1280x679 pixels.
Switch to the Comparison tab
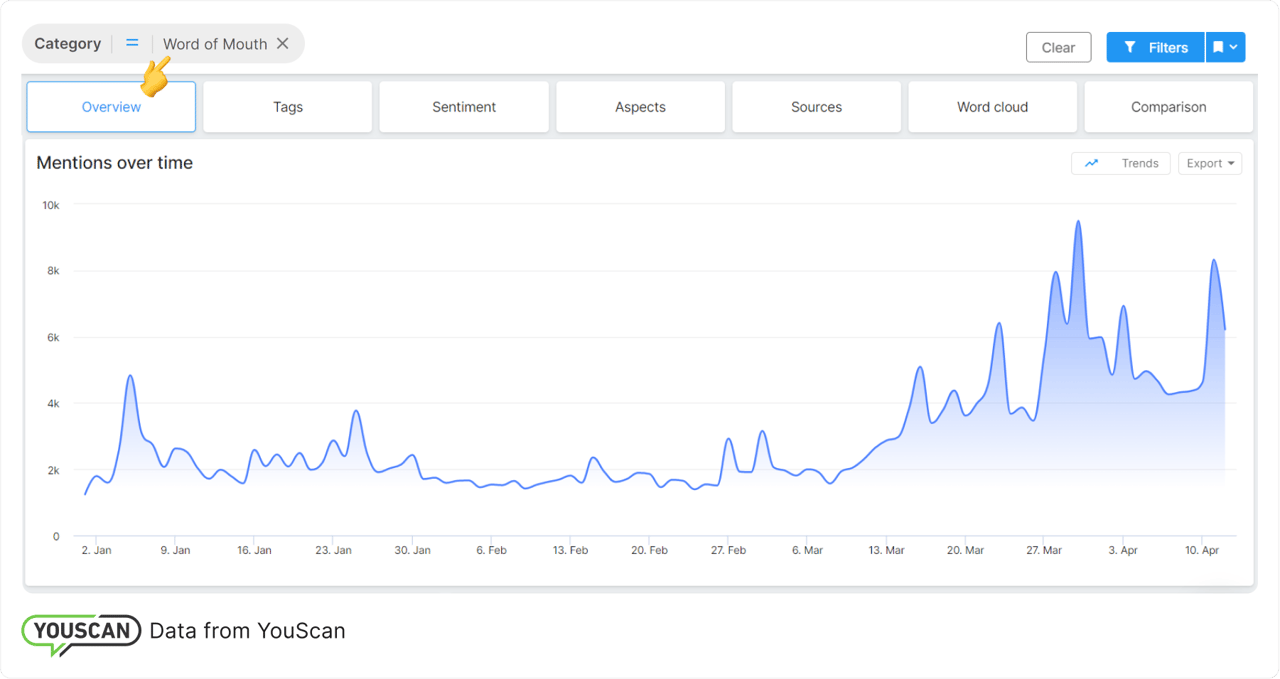(x=1168, y=107)
